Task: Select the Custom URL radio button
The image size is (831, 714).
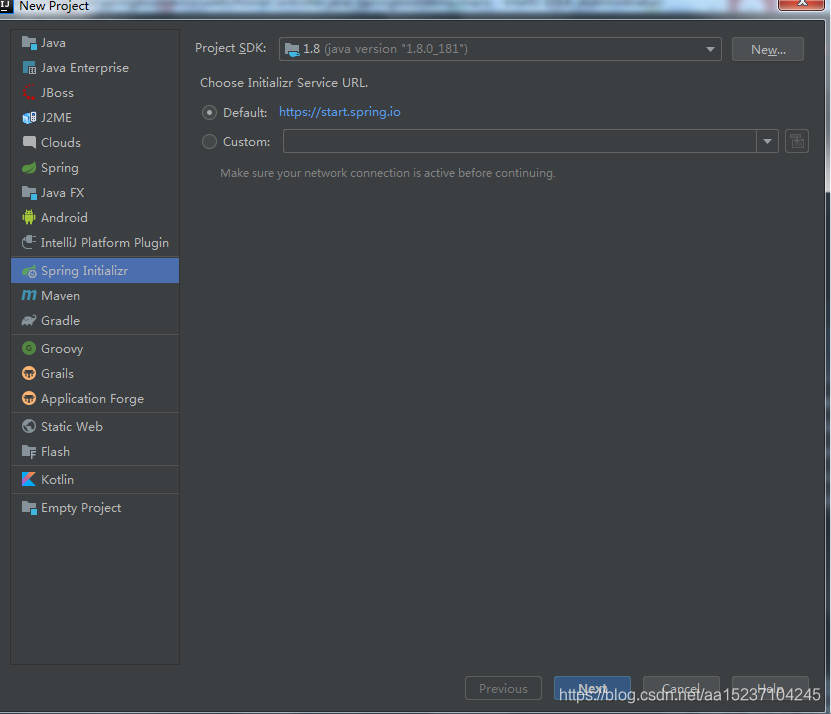Action: click(x=209, y=142)
